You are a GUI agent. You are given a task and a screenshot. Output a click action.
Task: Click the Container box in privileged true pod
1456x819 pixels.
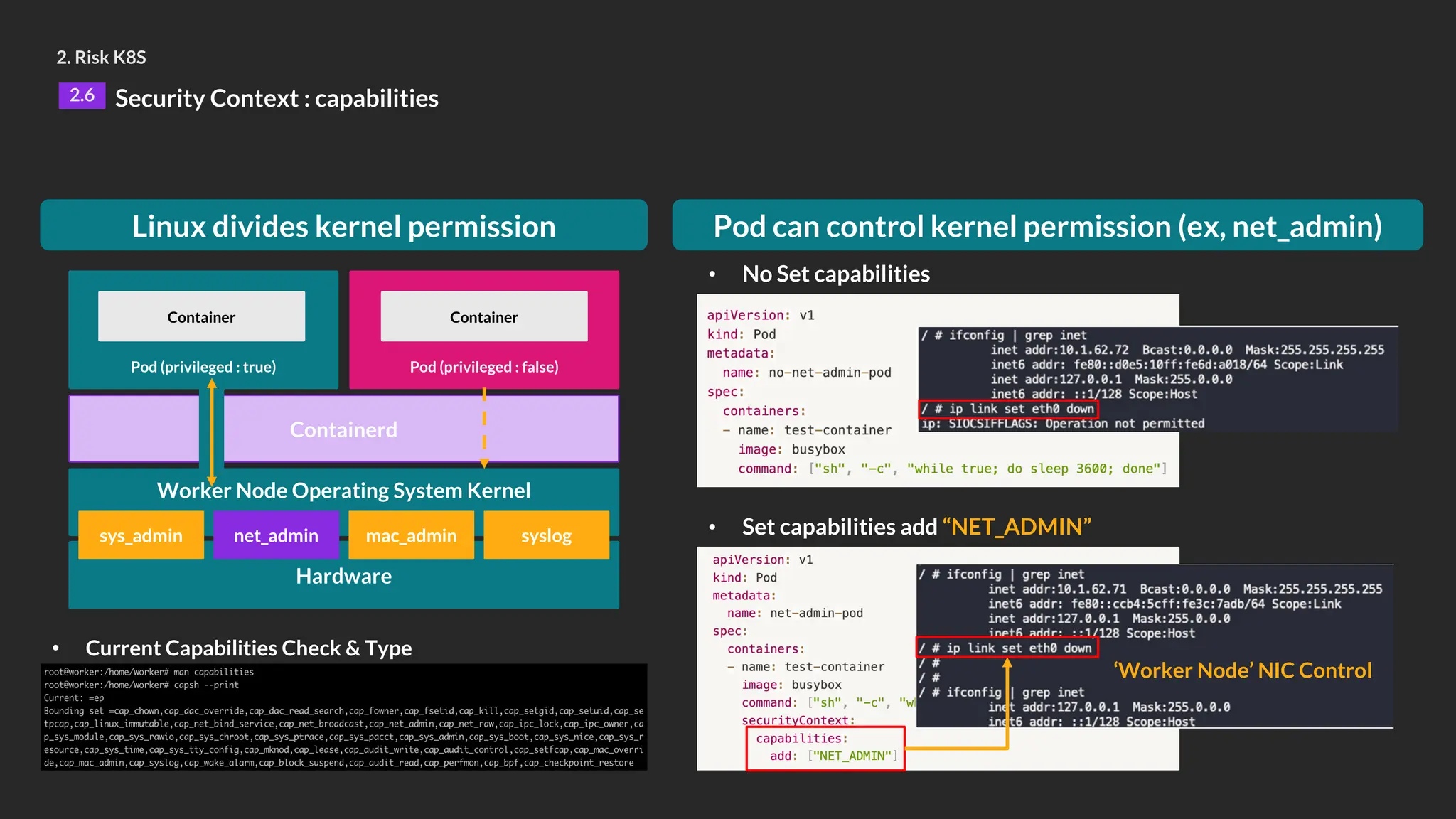pos(201,317)
